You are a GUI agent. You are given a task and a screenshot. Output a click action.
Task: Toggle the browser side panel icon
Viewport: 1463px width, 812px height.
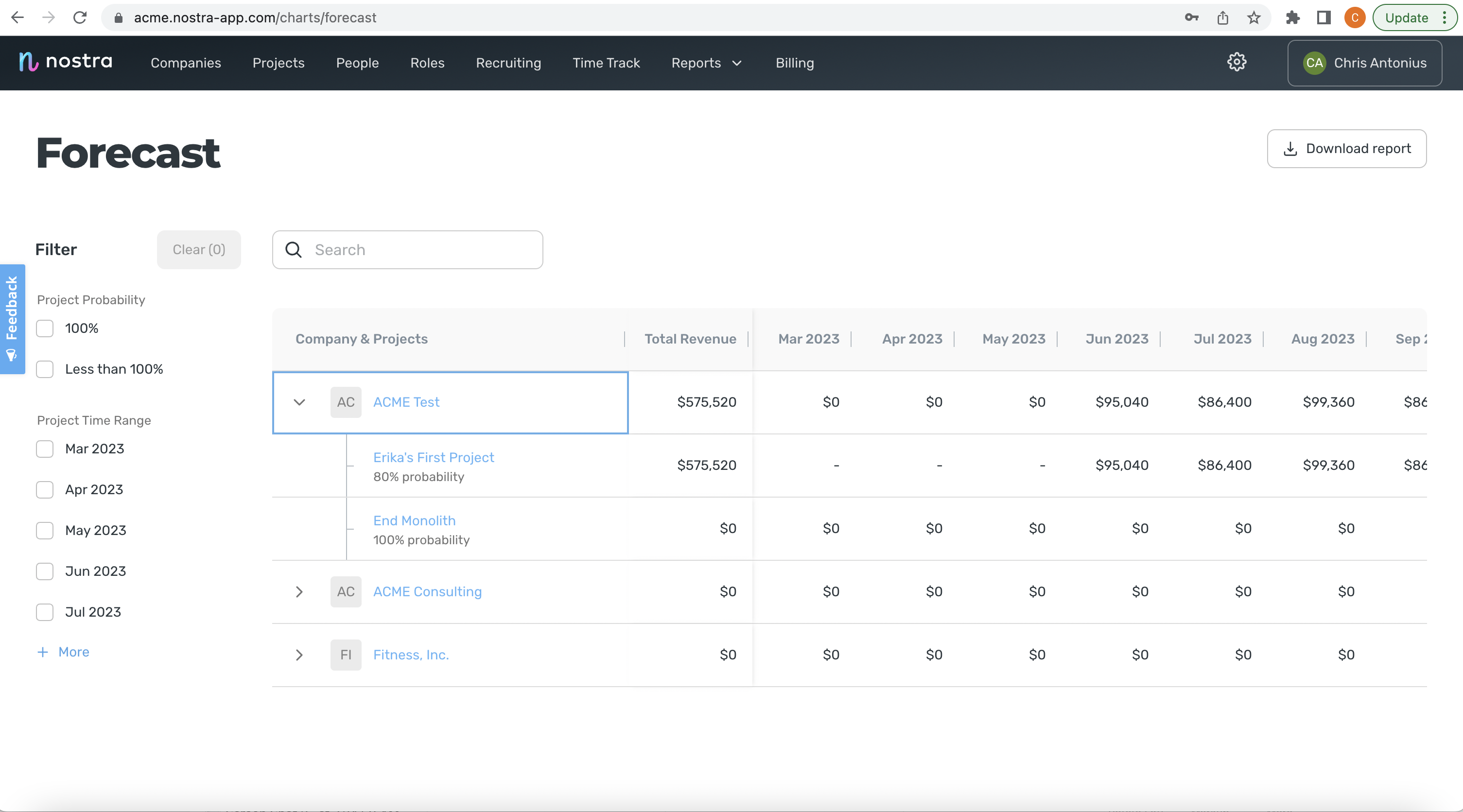pos(1324,17)
